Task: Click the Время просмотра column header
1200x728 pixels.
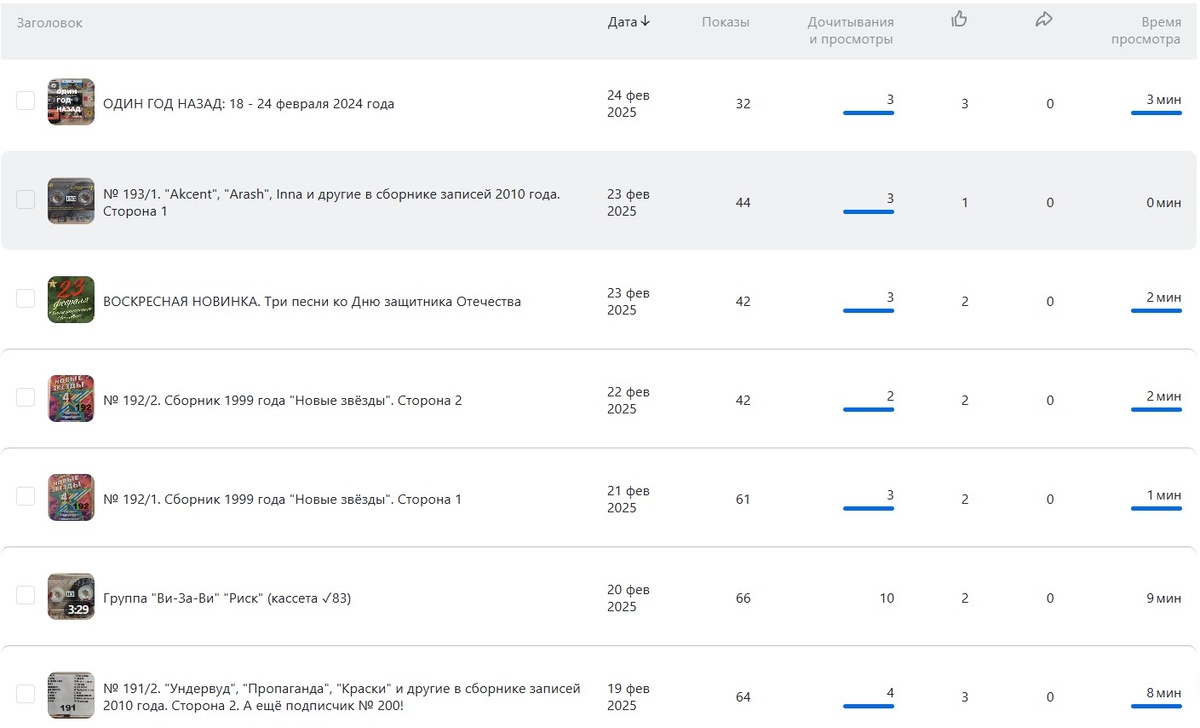Action: pos(1146,31)
